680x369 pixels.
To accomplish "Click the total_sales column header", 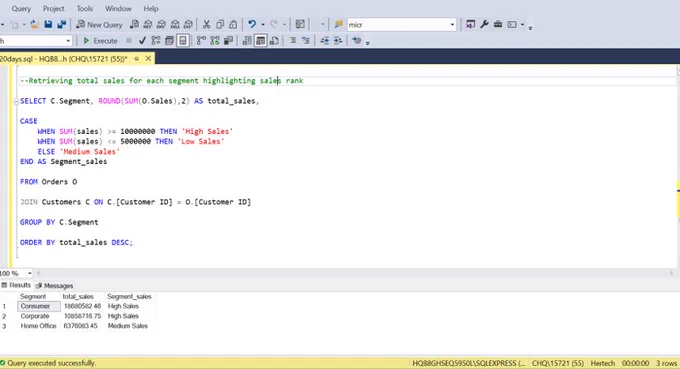I will click(78, 297).
